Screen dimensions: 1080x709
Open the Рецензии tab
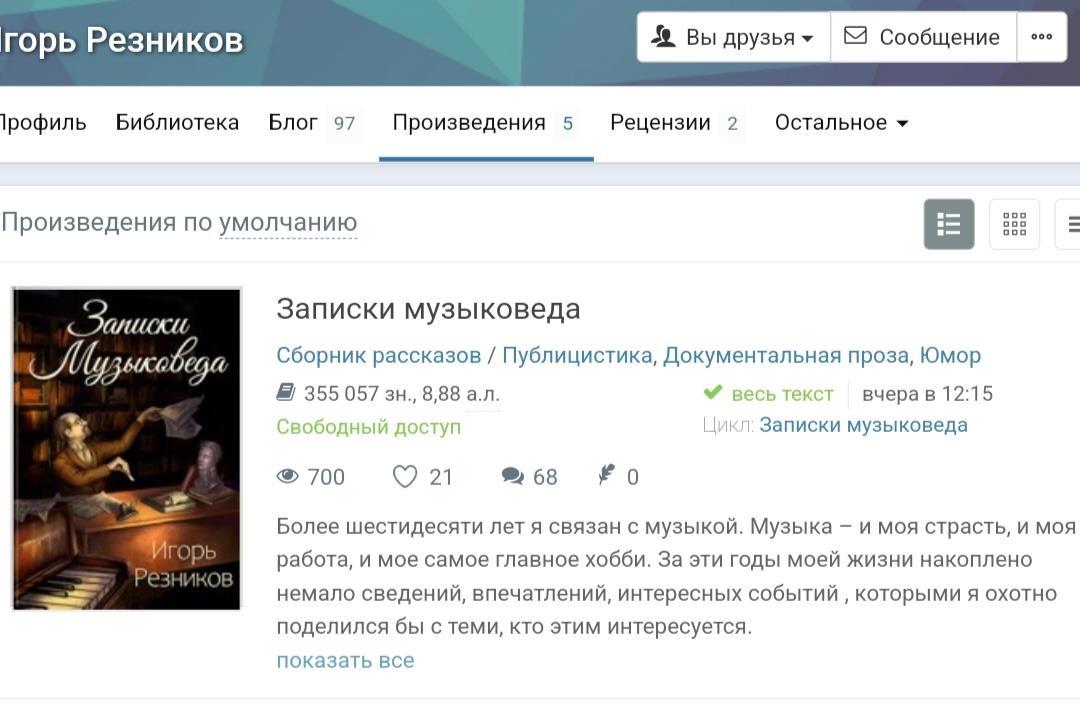coord(674,123)
